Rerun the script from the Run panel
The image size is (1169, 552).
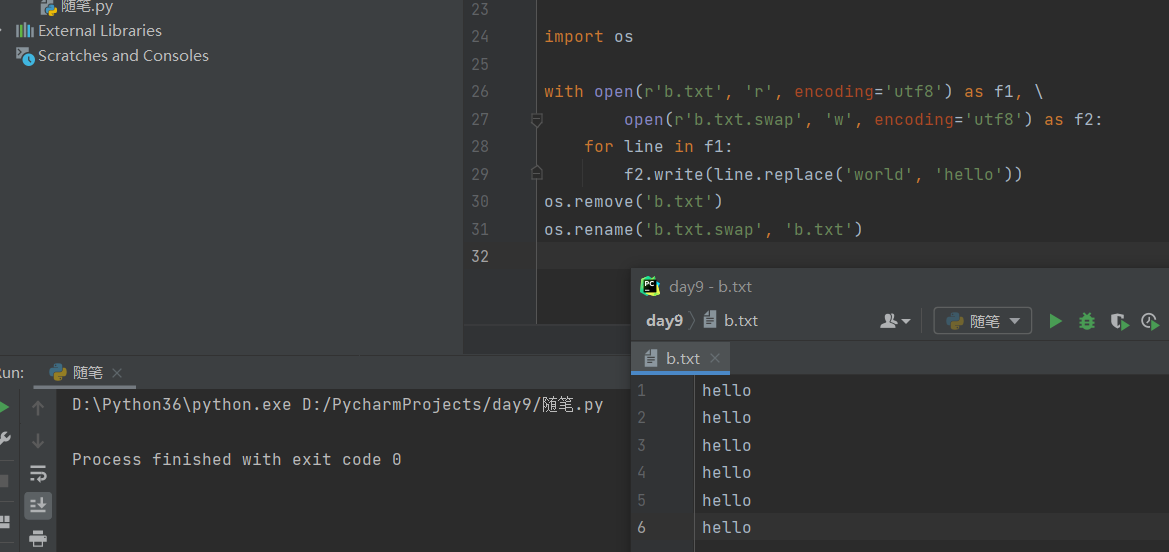(4, 407)
